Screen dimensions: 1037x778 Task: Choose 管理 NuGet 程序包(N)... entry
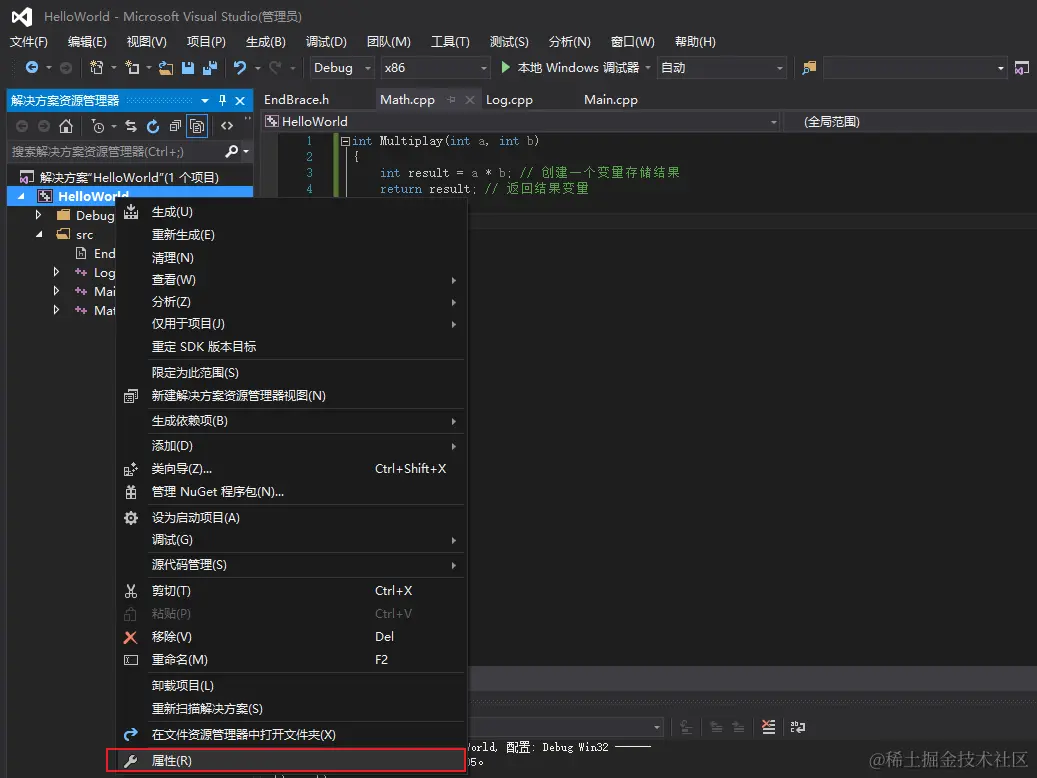[x=291, y=492]
